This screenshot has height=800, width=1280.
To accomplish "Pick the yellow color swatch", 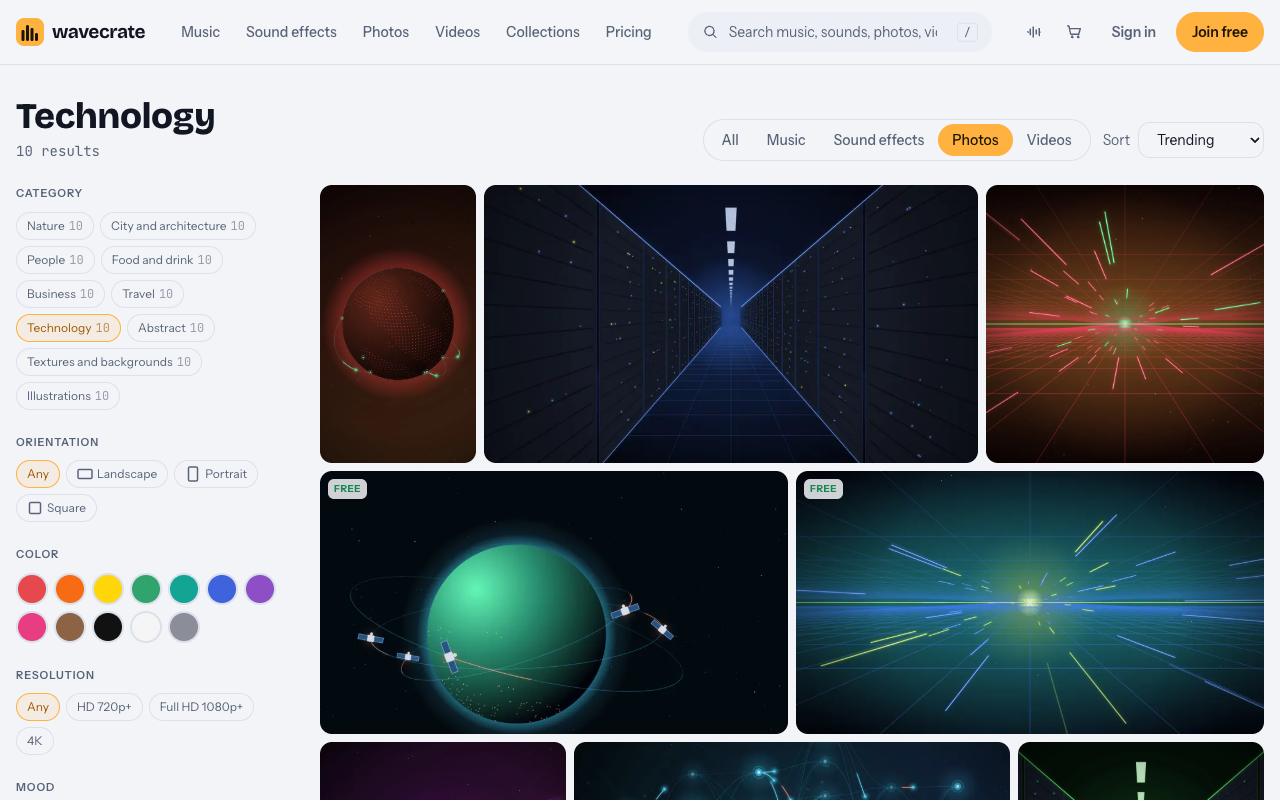I will pyautogui.click(x=108, y=589).
